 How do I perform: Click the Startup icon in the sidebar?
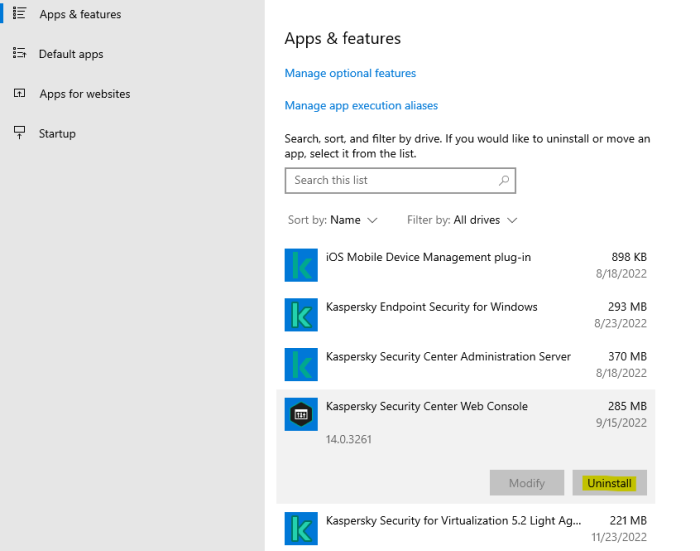19,133
